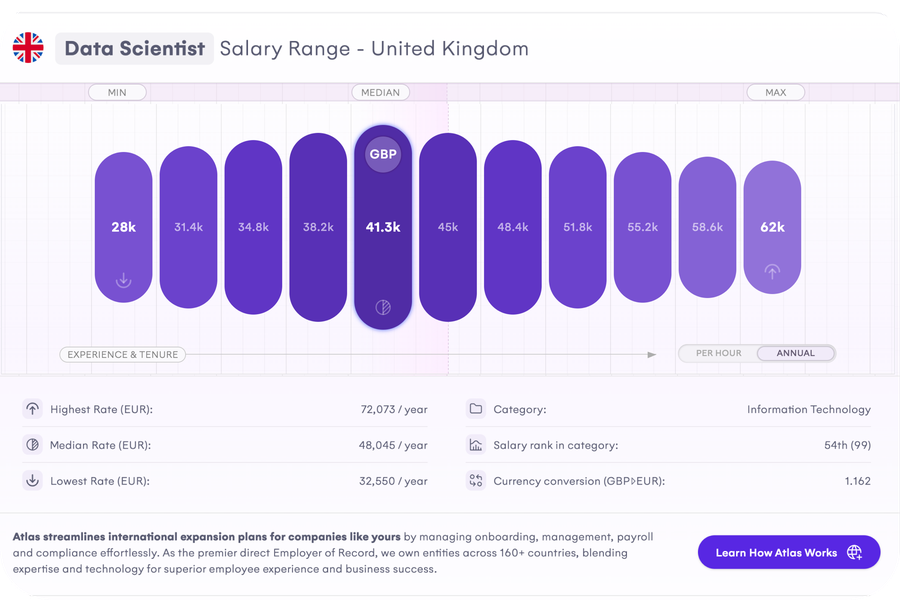Click the GBP currency badge on the median bar
The height and width of the screenshot is (600, 900).
click(383, 154)
